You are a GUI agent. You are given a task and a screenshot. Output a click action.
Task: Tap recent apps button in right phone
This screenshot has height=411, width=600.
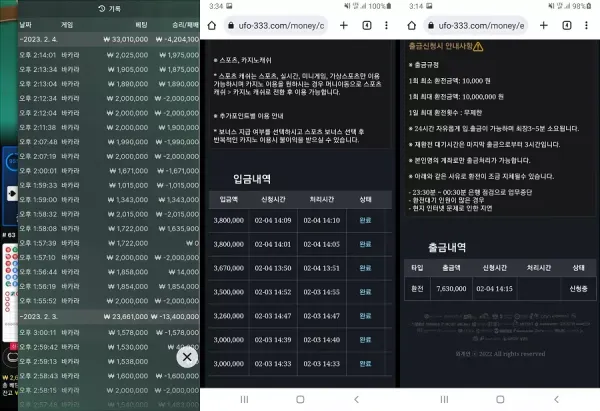click(x=444, y=400)
